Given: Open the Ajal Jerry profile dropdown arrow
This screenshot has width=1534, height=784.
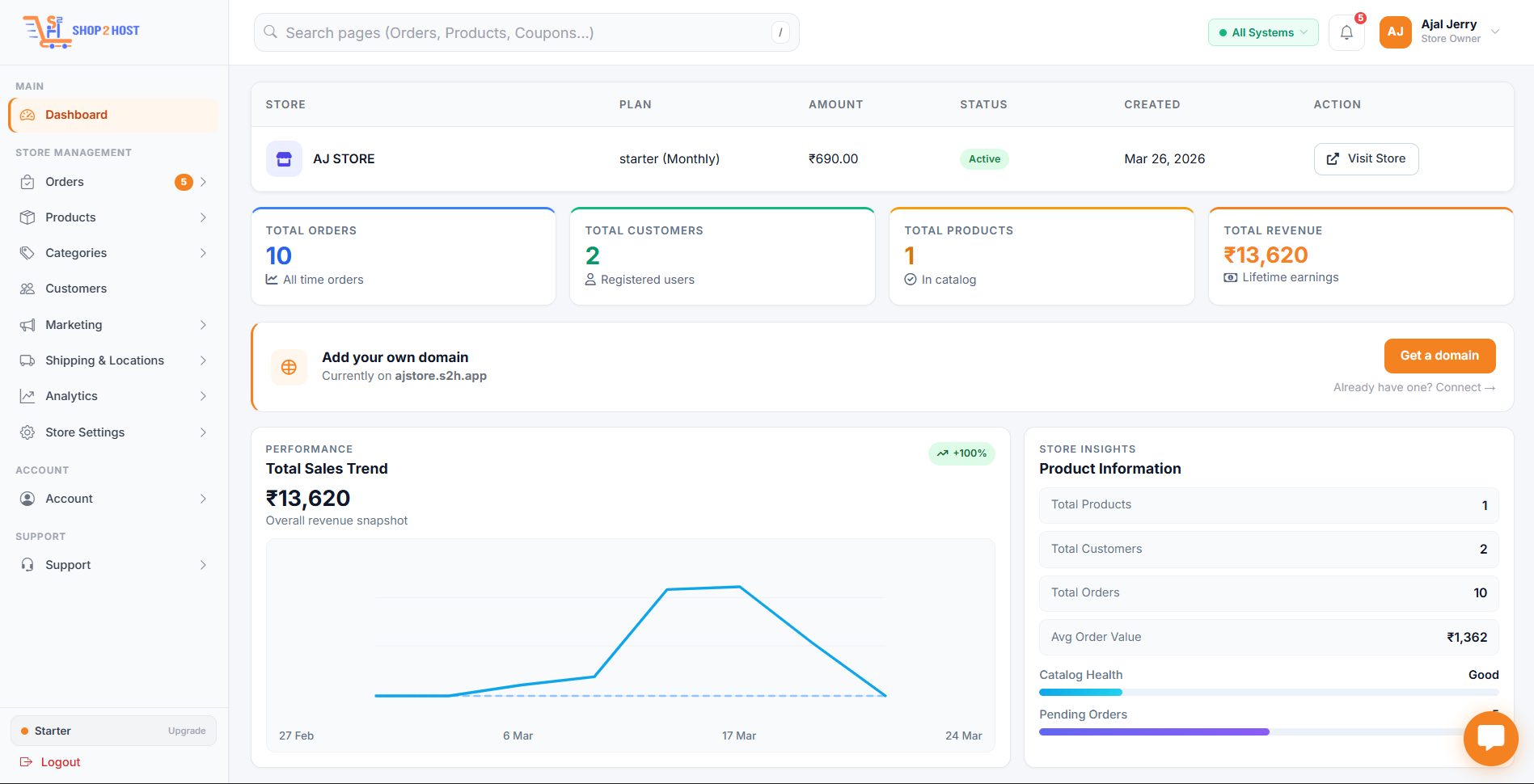Looking at the screenshot, I should coord(1495,32).
